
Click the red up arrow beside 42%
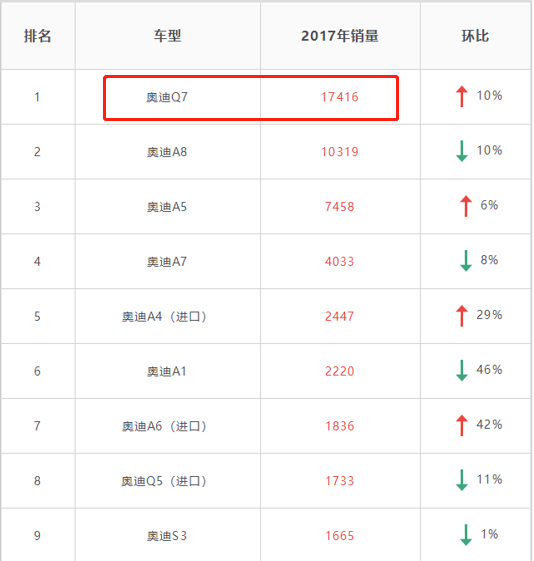(462, 425)
